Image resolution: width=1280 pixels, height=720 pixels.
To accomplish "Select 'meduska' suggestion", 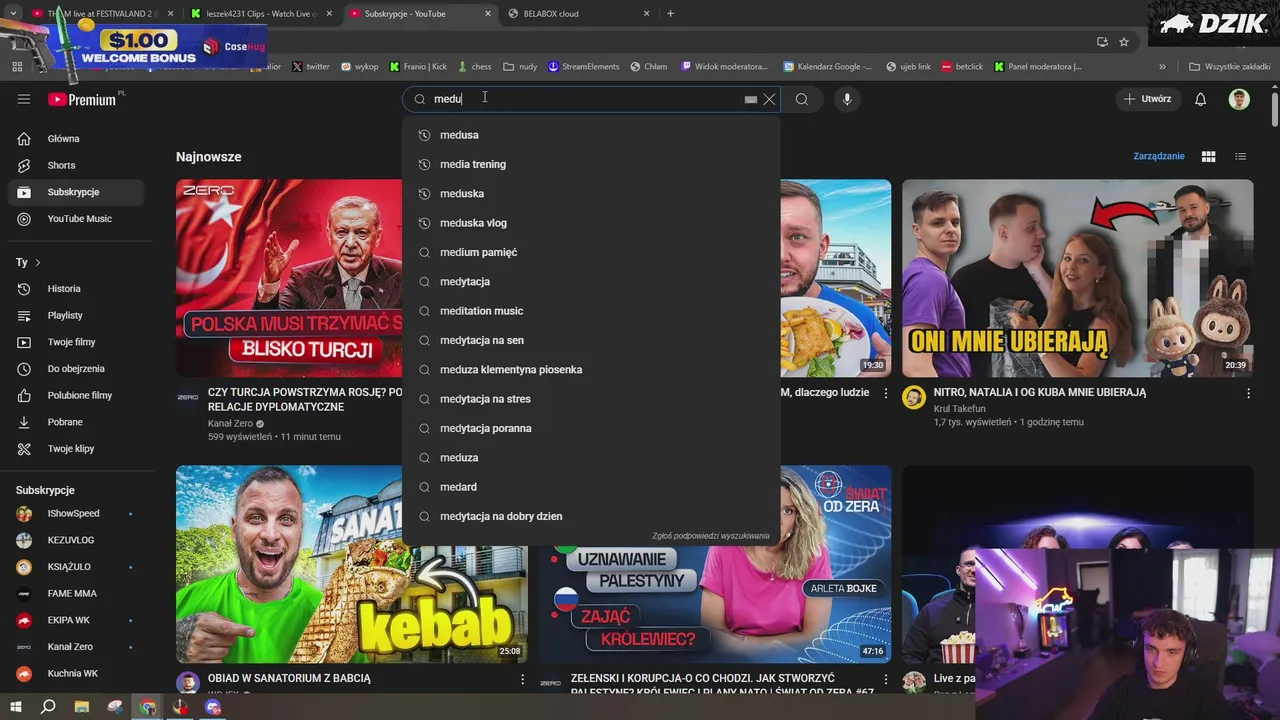I will pyautogui.click(x=591, y=194).
